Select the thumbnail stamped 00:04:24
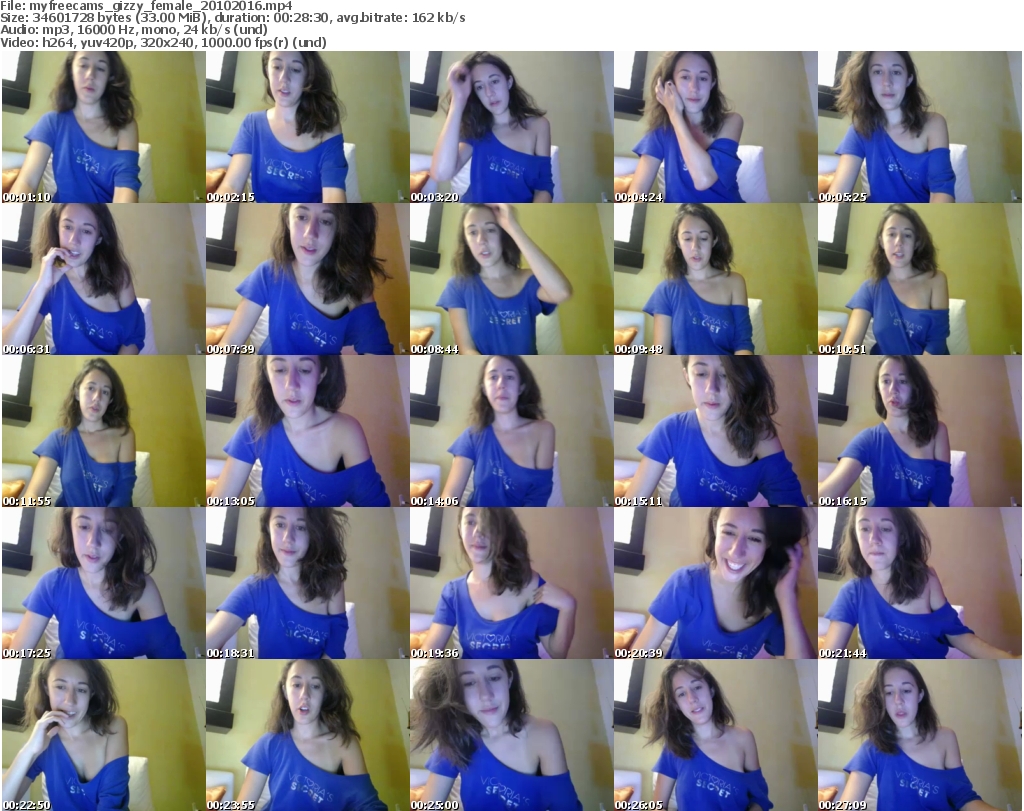 click(x=716, y=127)
